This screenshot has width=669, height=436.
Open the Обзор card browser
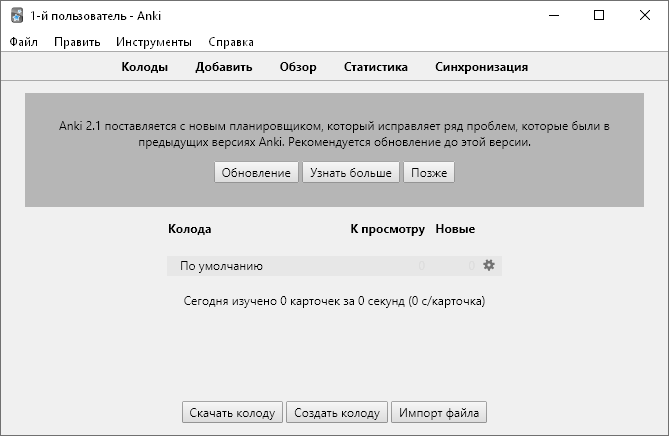[298, 67]
